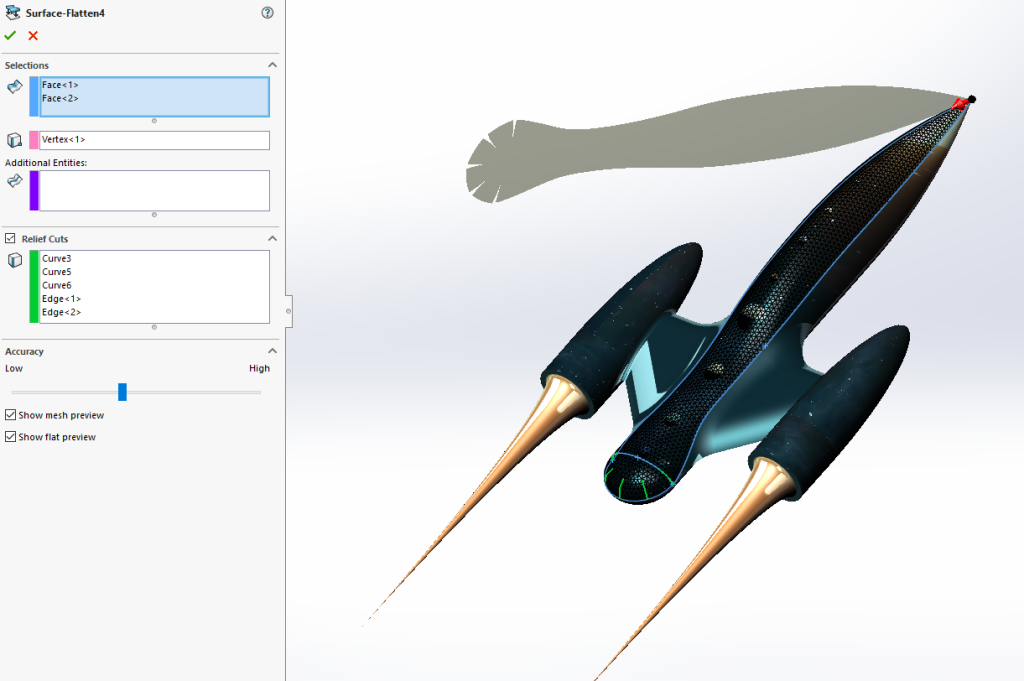The height and width of the screenshot is (681, 1024).
Task: Click the Additional Entities selection icon
Action: [13, 180]
